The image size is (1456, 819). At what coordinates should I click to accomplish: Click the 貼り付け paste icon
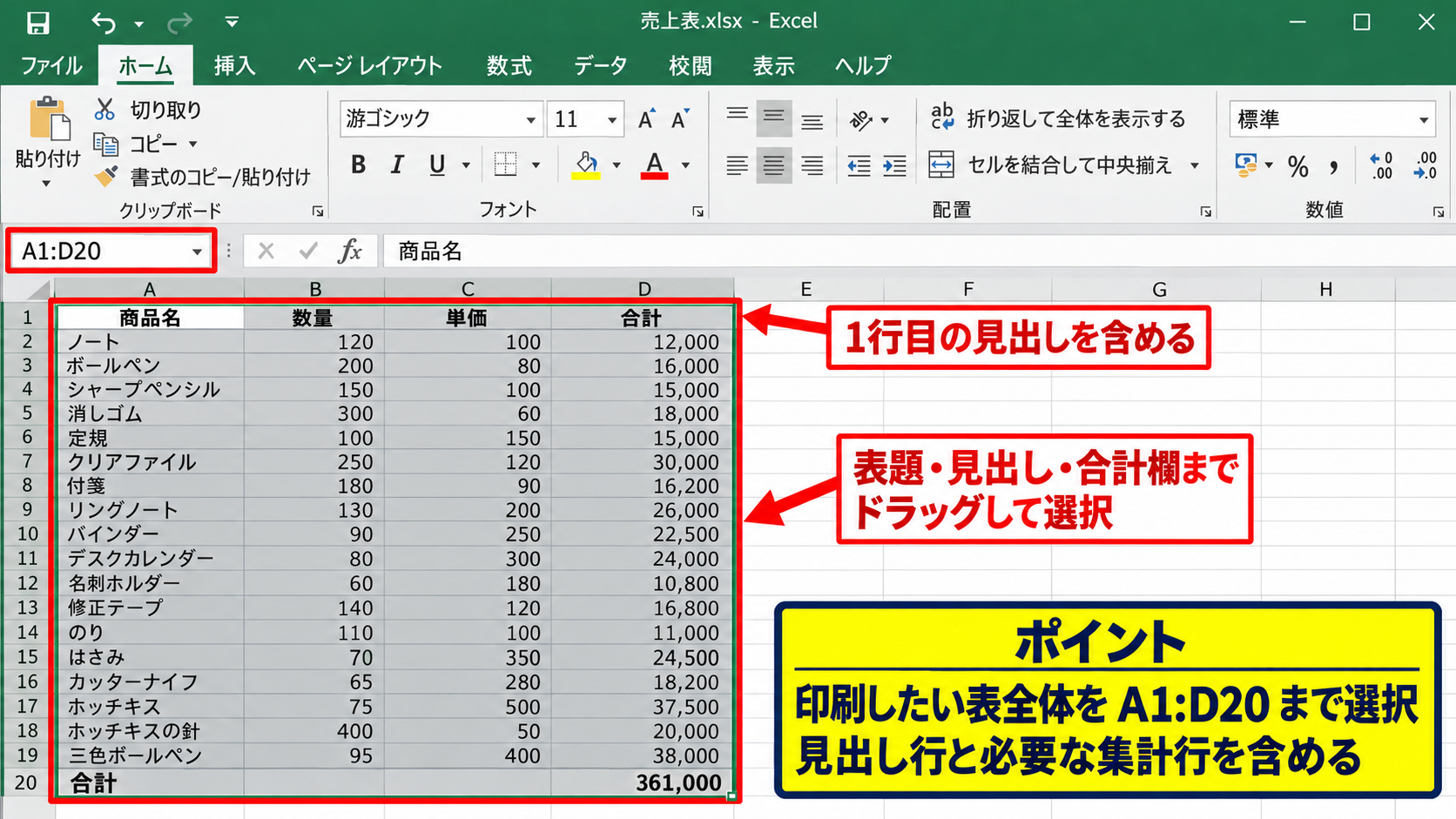[49, 119]
